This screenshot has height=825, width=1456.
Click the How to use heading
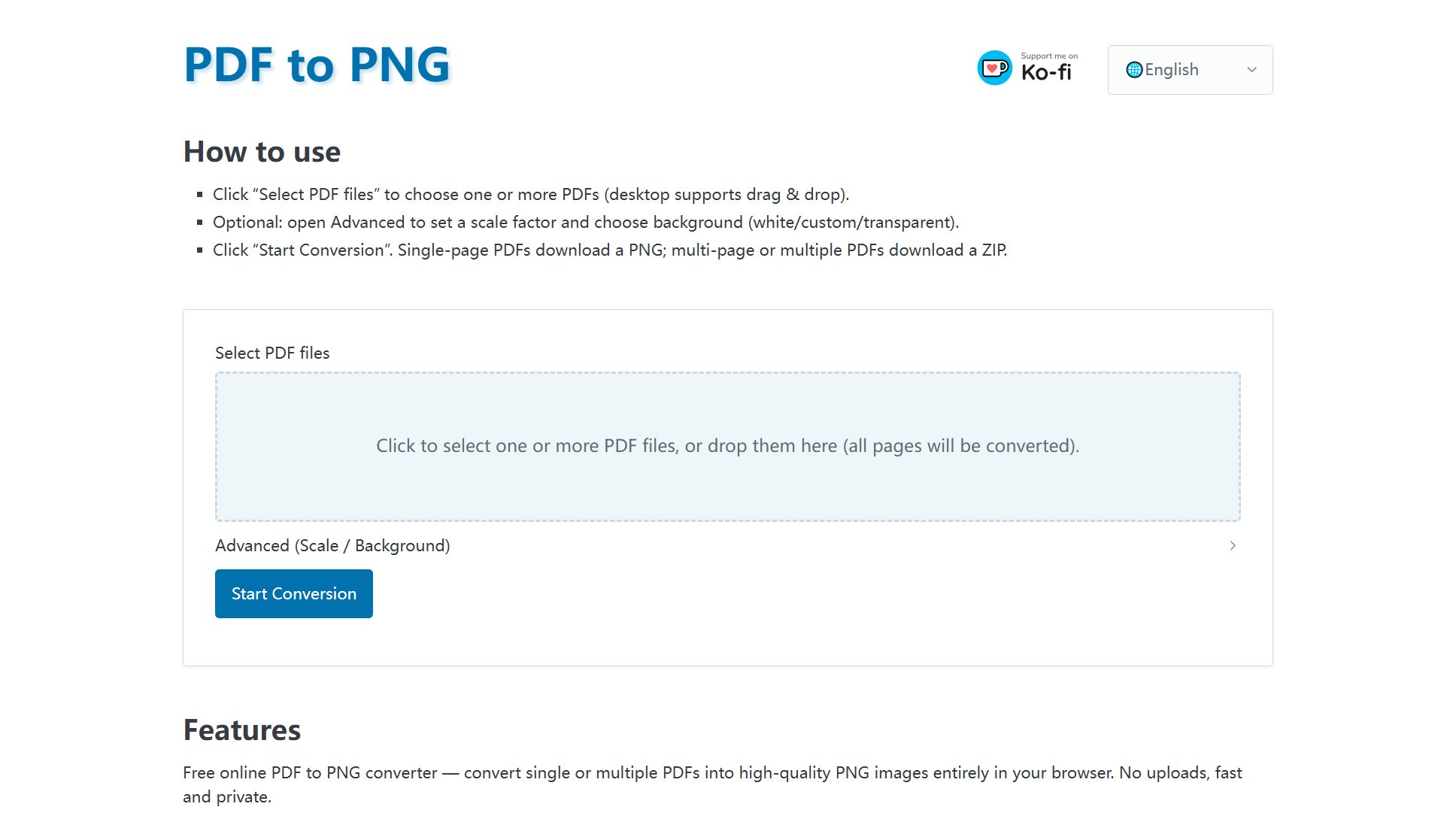262,152
